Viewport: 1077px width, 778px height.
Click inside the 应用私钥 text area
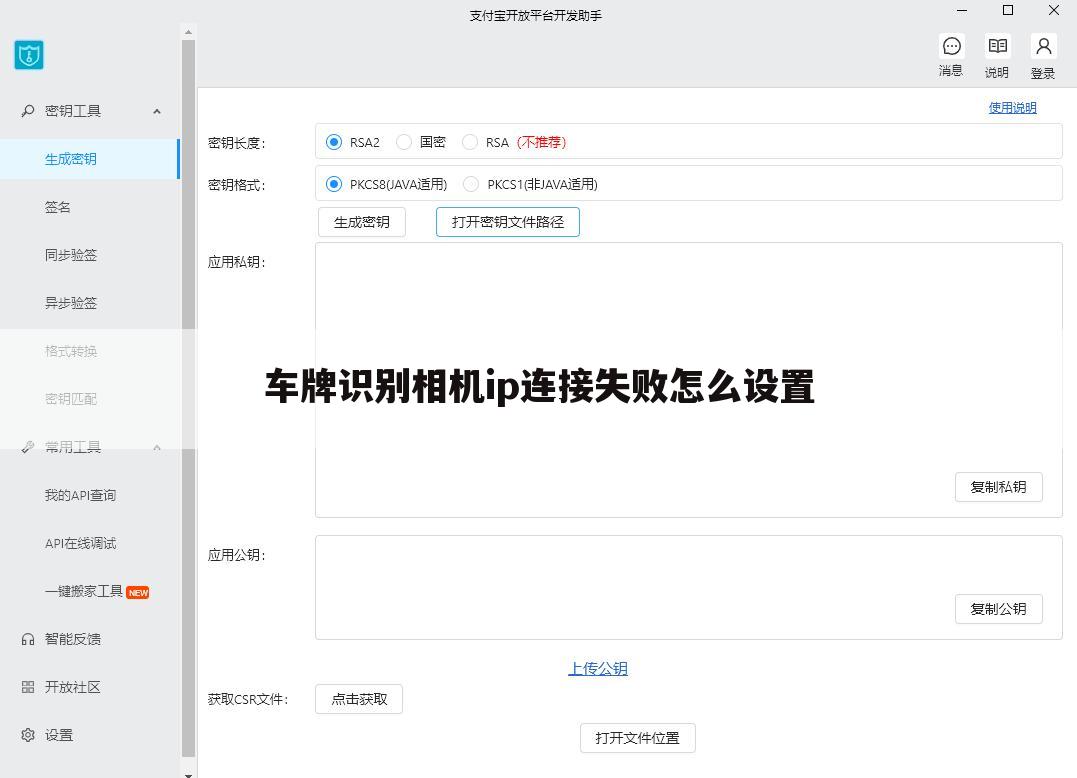[x=688, y=380]
